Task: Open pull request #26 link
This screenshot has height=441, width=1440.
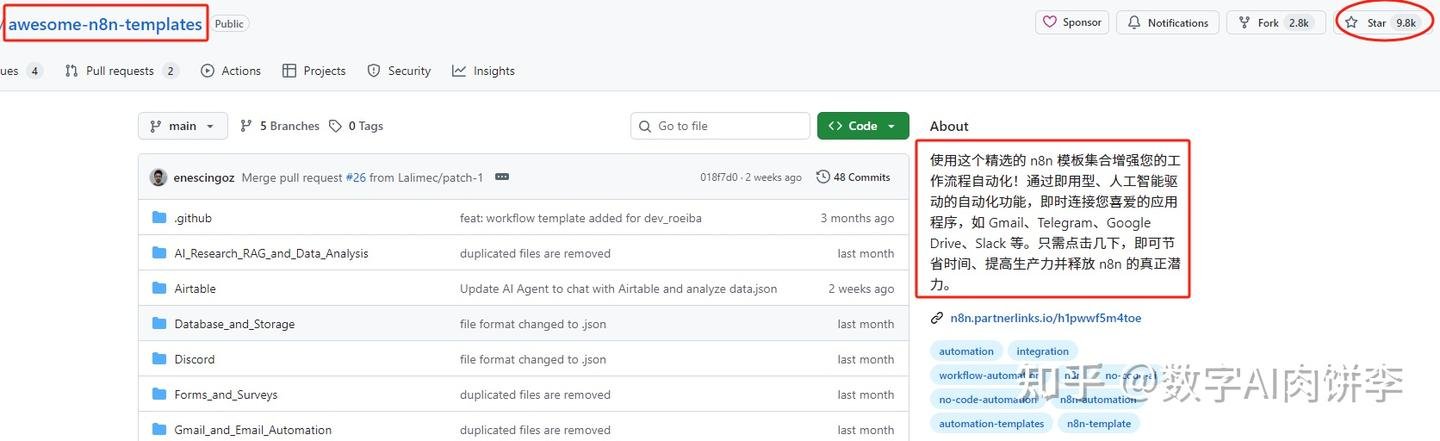Action: [x=356, y=177]
